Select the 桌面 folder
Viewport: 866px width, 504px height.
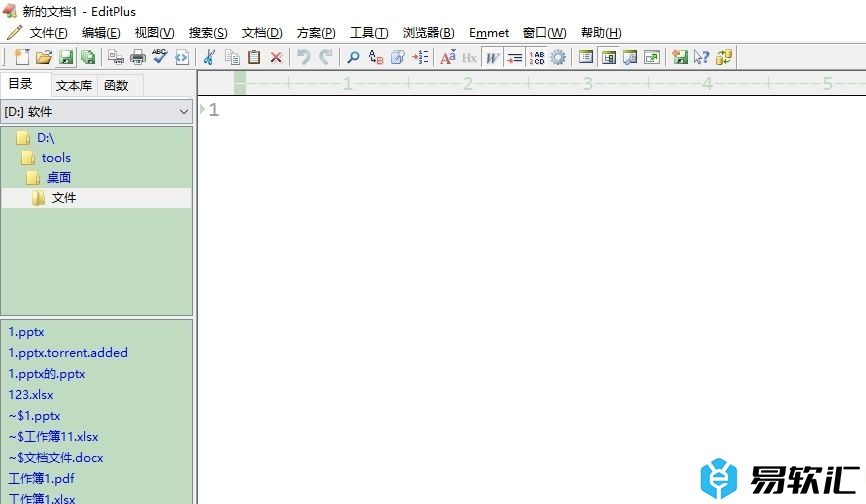tap(59, 178)
